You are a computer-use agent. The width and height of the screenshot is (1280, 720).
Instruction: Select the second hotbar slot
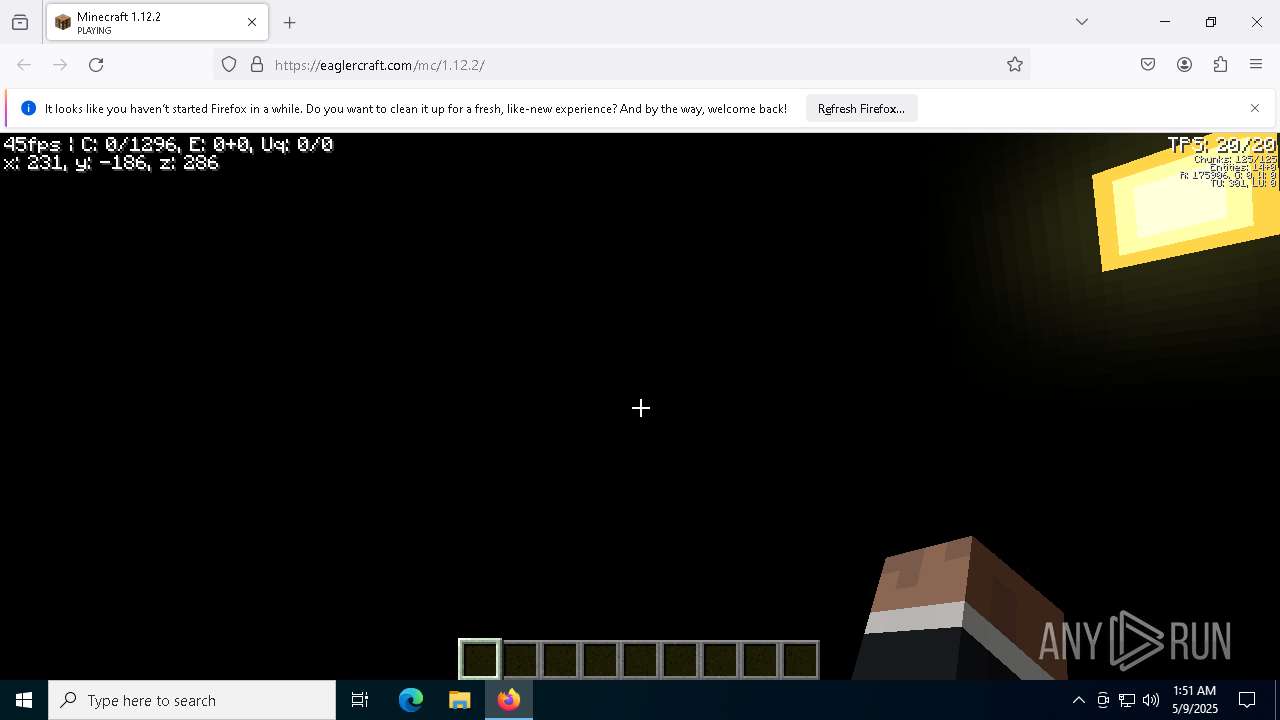click(x=520, y=660)
